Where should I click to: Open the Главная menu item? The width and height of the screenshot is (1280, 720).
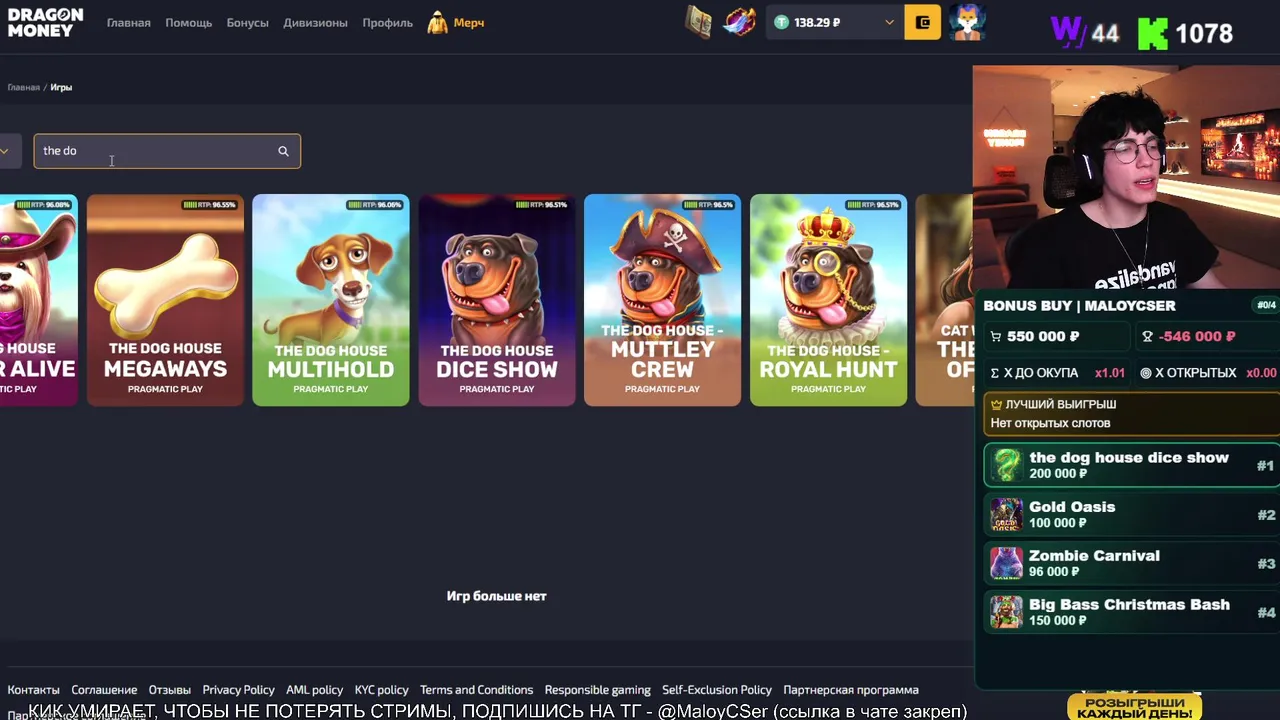129,22
